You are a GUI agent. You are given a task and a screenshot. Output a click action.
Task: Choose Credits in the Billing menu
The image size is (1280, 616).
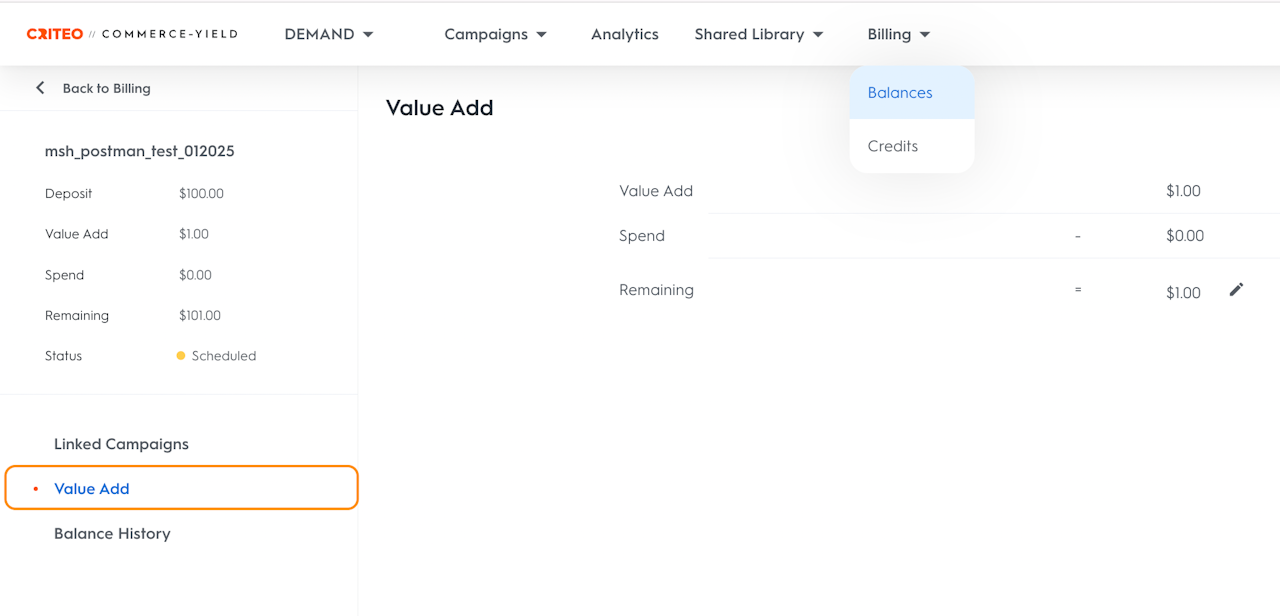tap(892, 146)
